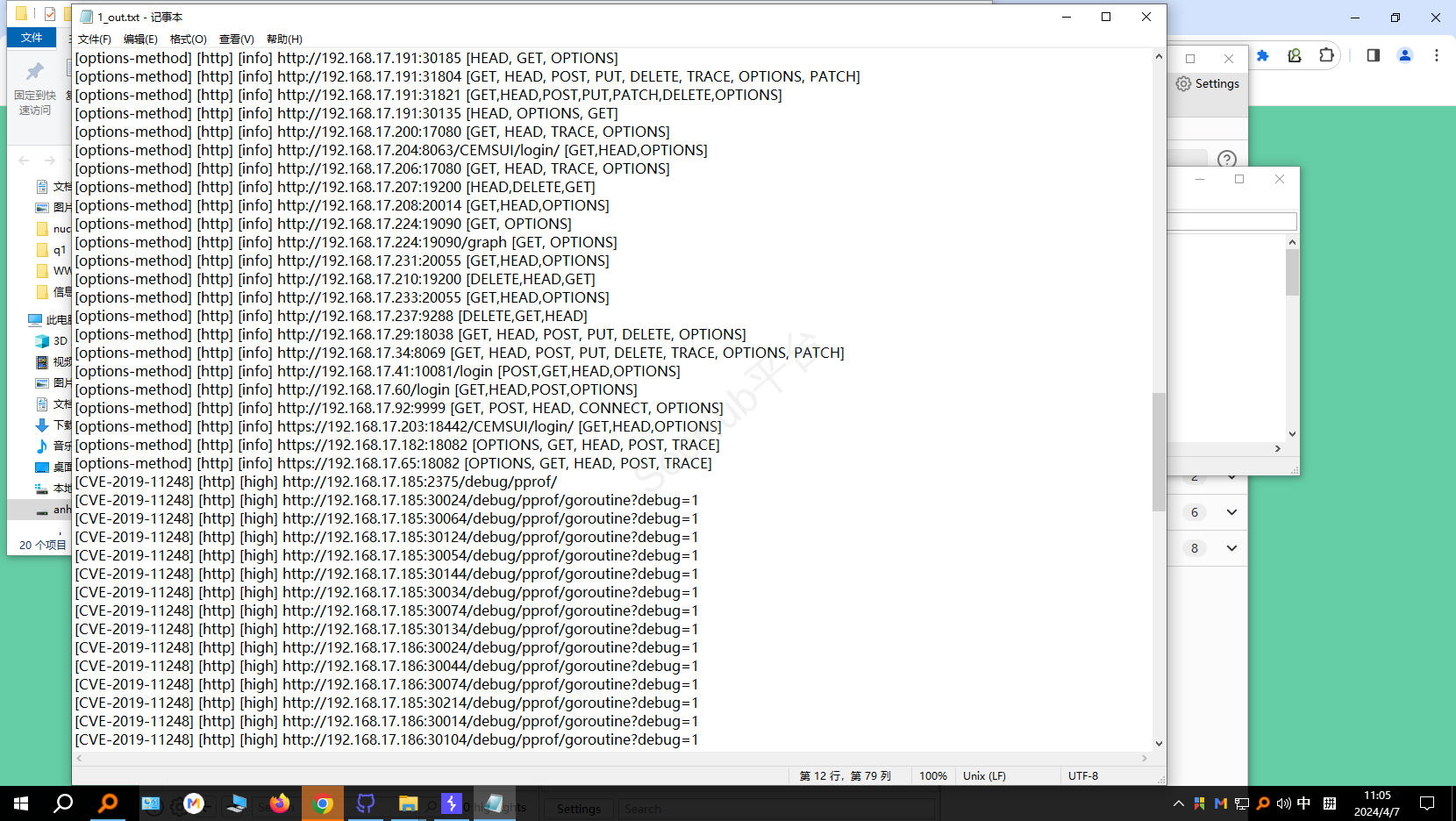The width and height of the screenshot is (1456, 821).
Task: Open Chrome side panel icon
Action: 1374,55
